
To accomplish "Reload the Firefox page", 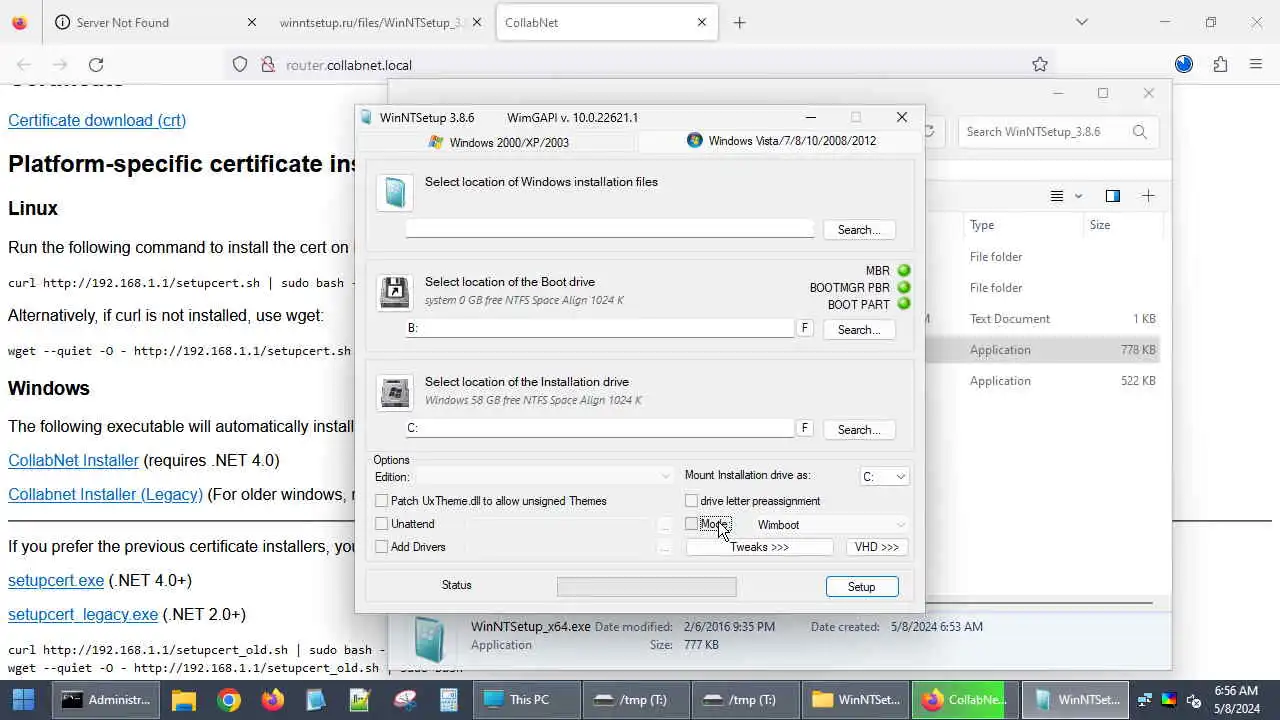I will (x=96, y=65).
